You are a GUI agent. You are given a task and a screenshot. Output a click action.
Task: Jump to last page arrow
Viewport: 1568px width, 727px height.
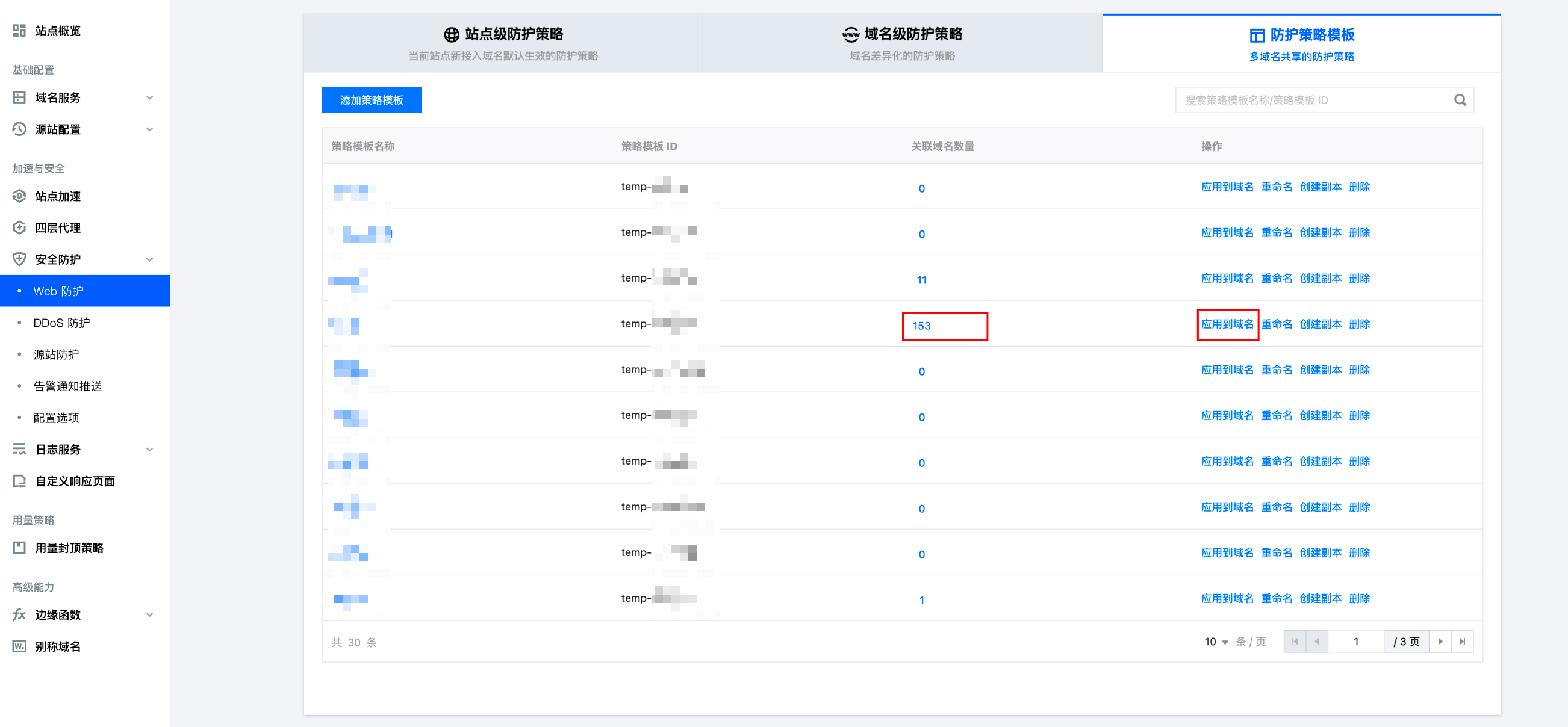tap(1461, 641)
